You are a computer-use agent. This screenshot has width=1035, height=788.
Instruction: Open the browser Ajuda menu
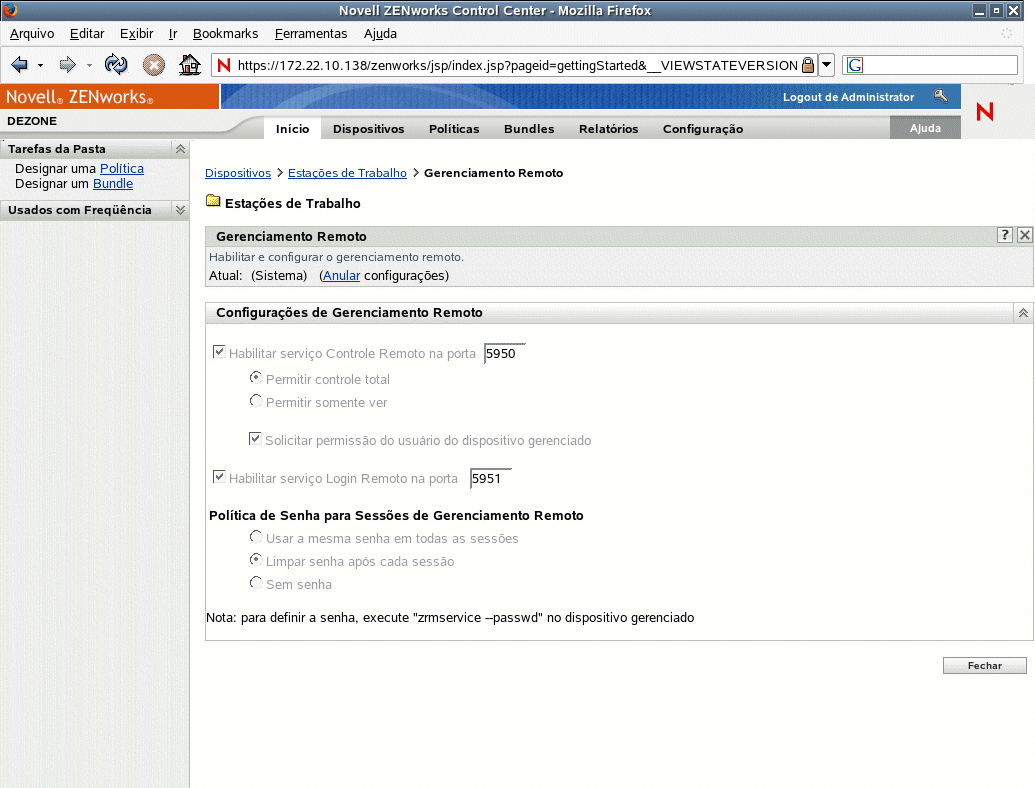380,34
